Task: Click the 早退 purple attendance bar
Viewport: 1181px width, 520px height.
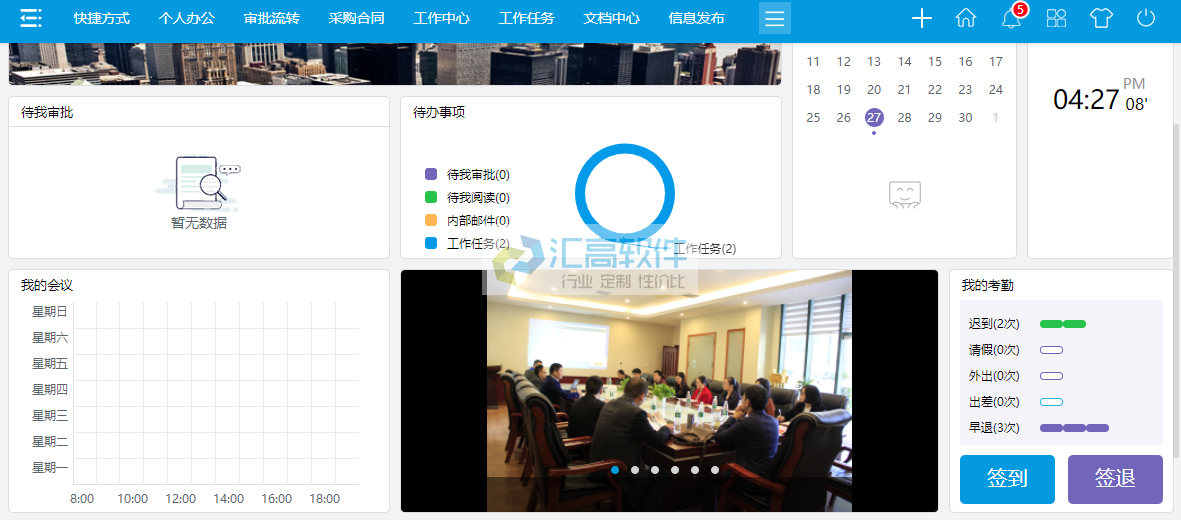Action: [1074, 428]
